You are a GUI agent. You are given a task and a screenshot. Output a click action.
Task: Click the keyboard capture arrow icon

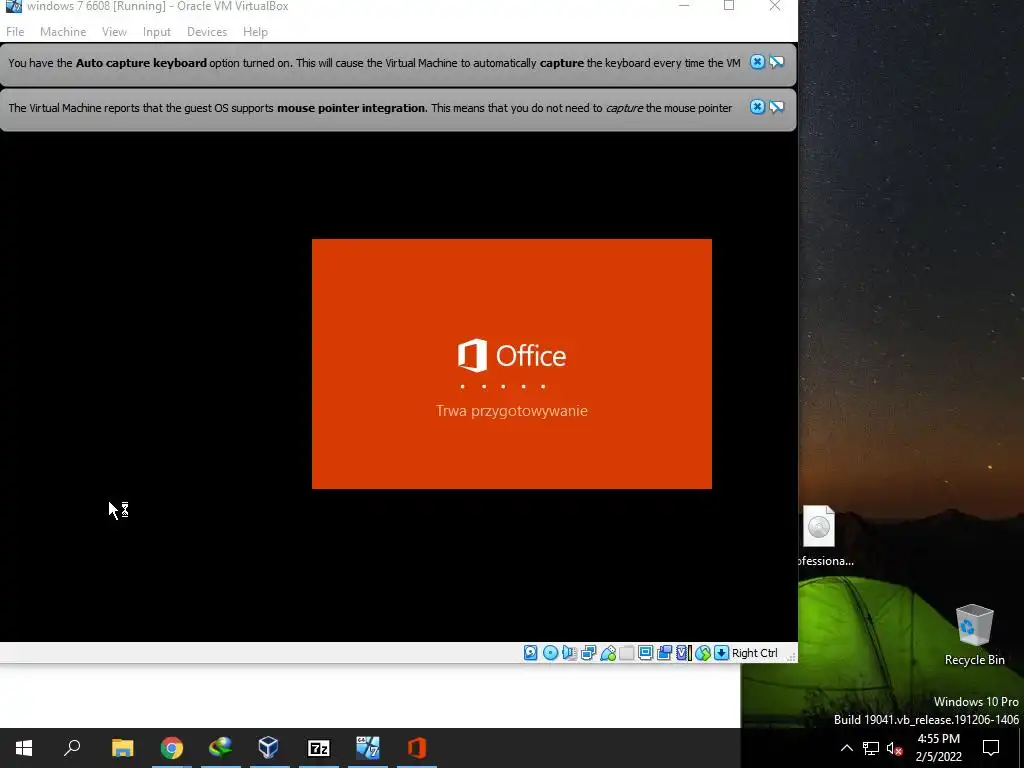click(x=722, y=652)
